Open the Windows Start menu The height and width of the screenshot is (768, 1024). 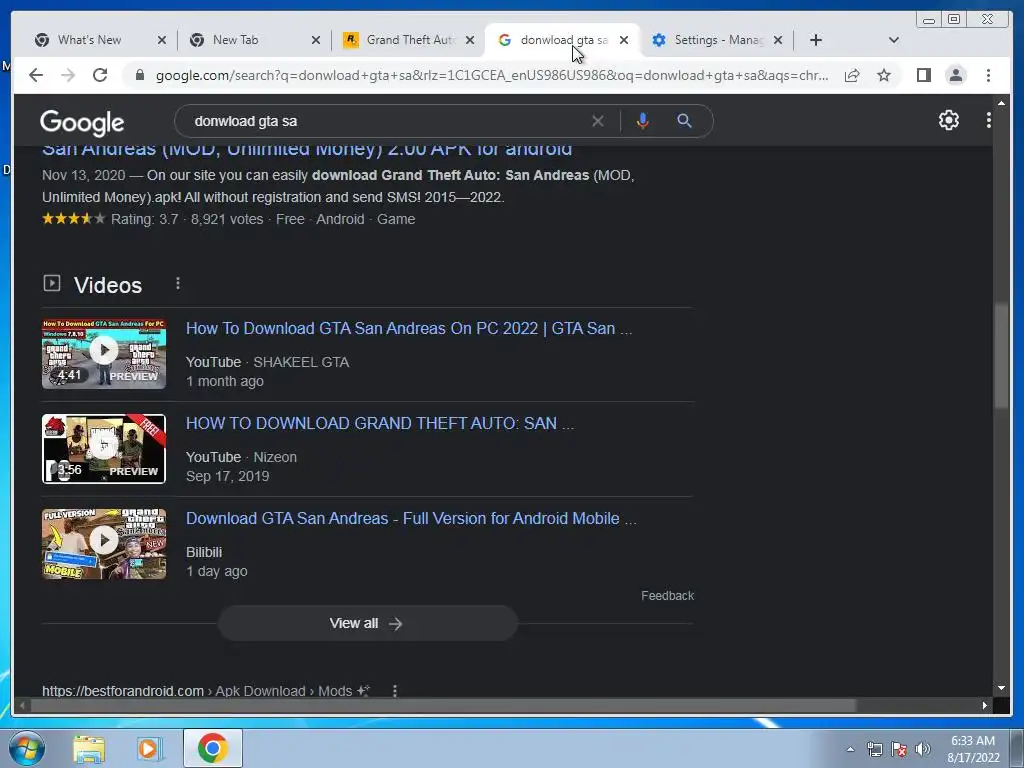26,748
